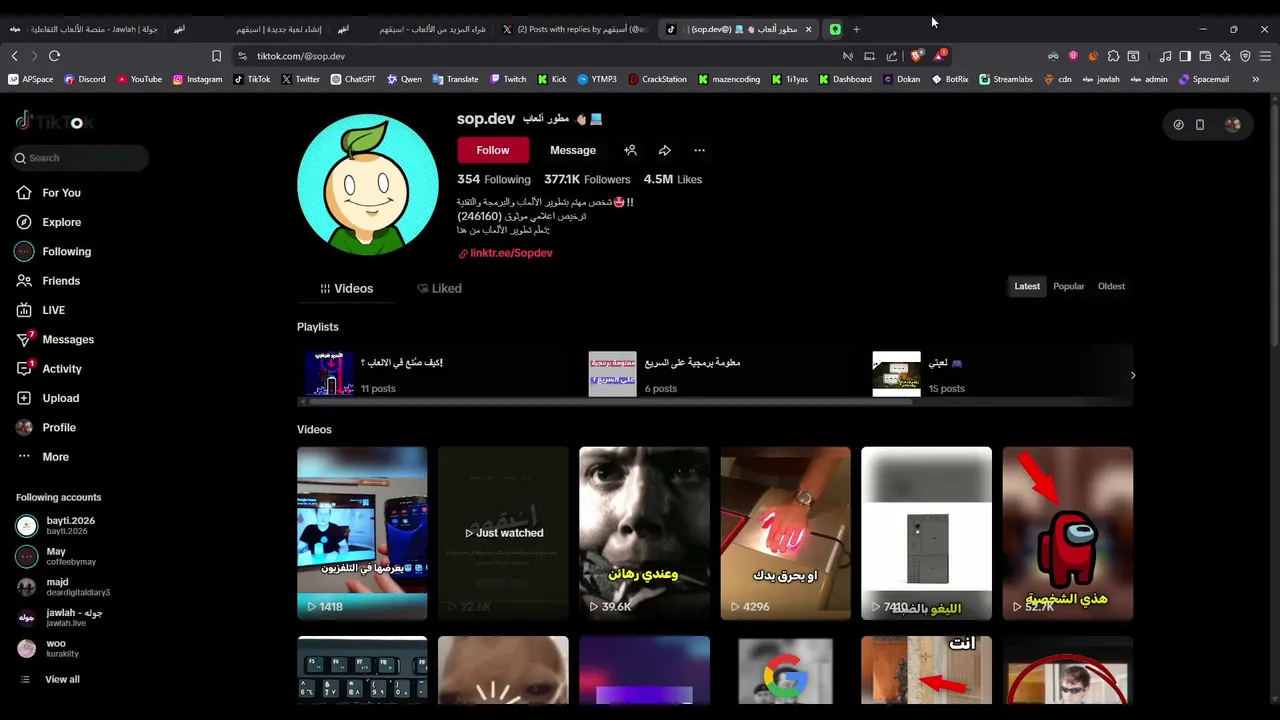
Task: Open the Leo AI sparkle icon
Action: (1225, 56)
